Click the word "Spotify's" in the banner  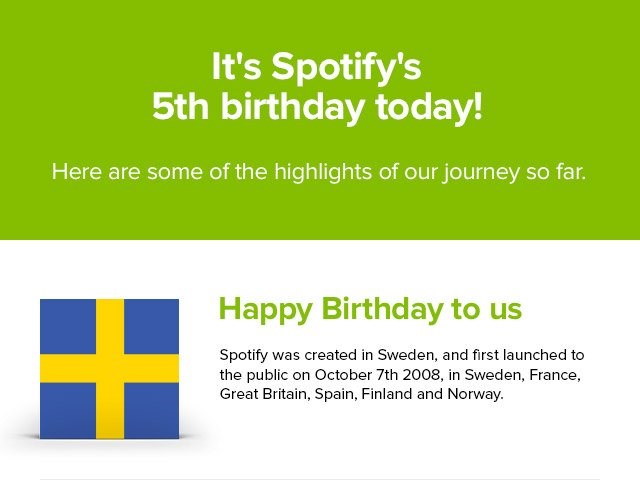click(346, 68)
